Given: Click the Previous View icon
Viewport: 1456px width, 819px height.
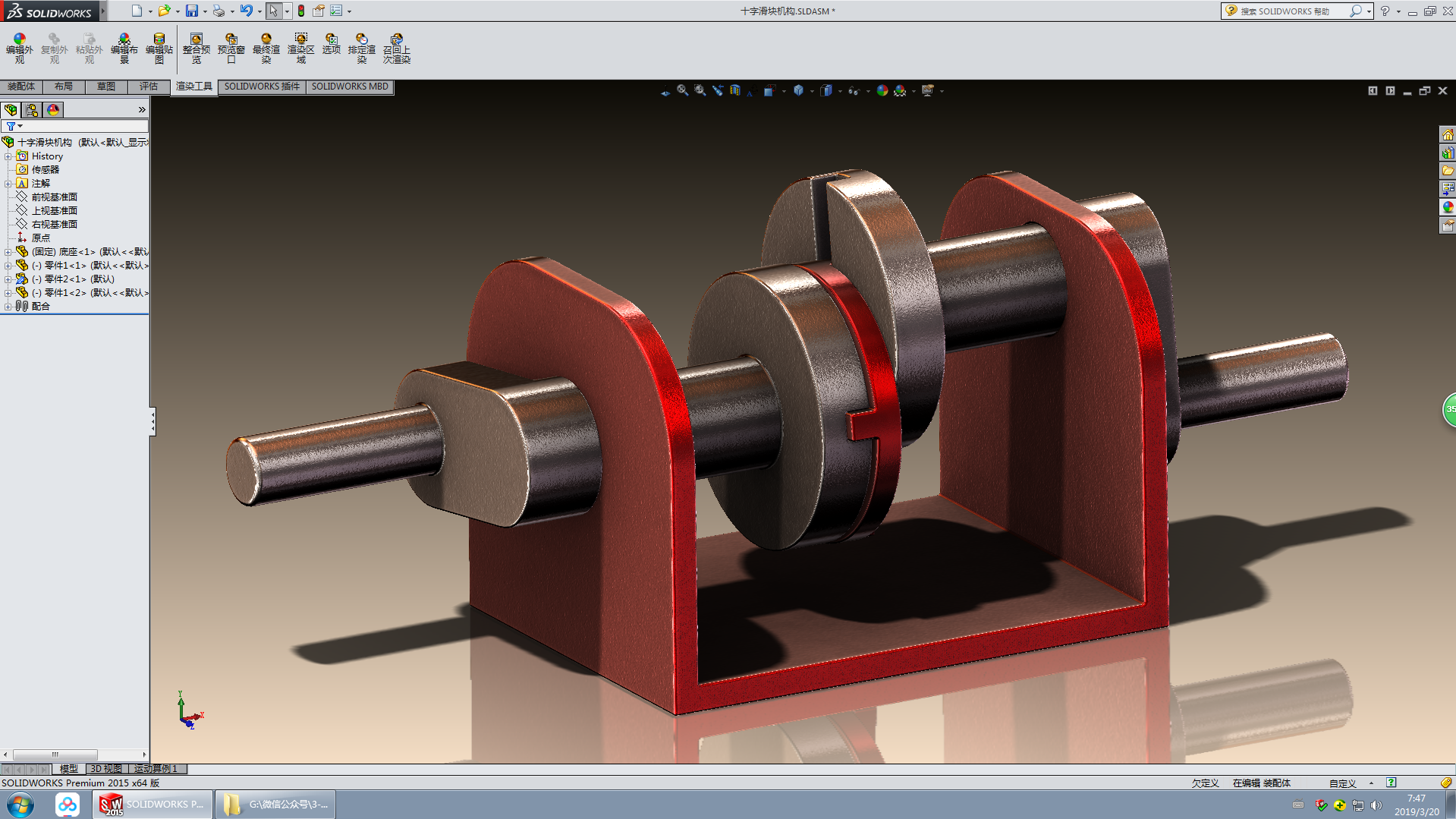Looking at the screenshot, I should pyautogui.click(x=718, y=90).
